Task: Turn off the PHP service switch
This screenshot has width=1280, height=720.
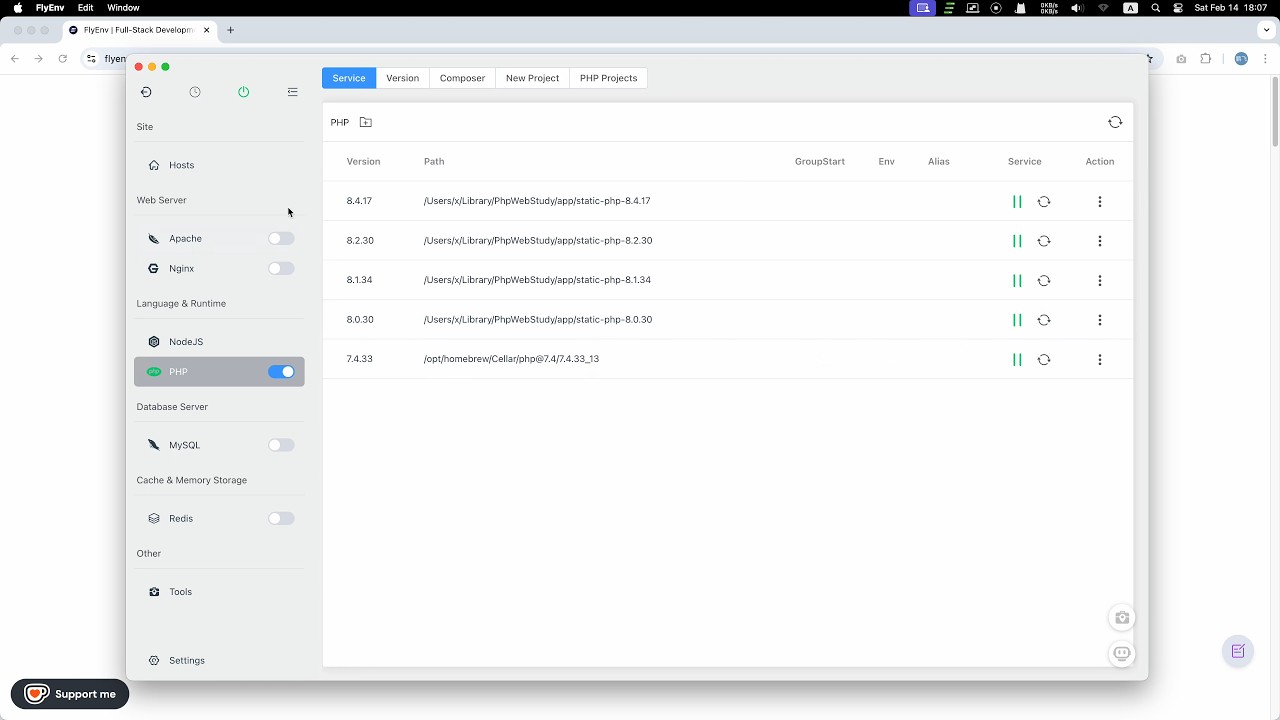Action: pyautogui.click(x=281, y=372)
